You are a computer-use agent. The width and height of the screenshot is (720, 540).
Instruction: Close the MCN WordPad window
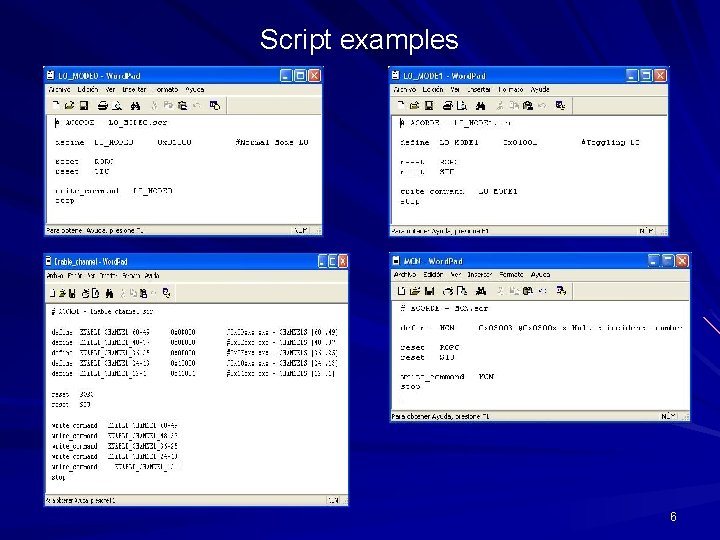click(682, 261)
